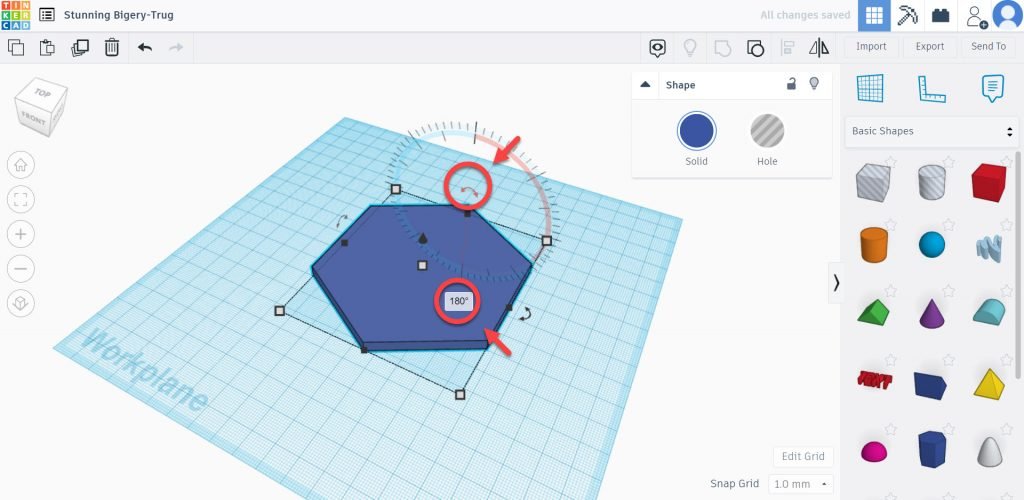Click the Duplicate and repeat icon

click(x=80, y=47)
